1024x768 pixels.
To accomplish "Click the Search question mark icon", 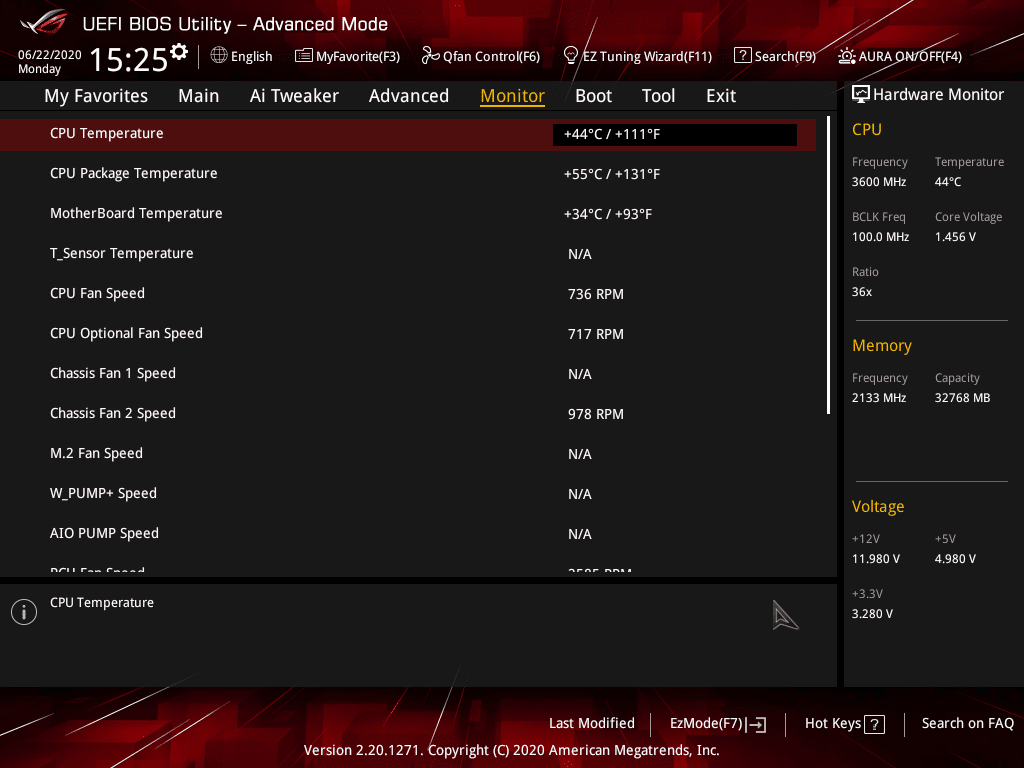I will [x=743, y=56].
